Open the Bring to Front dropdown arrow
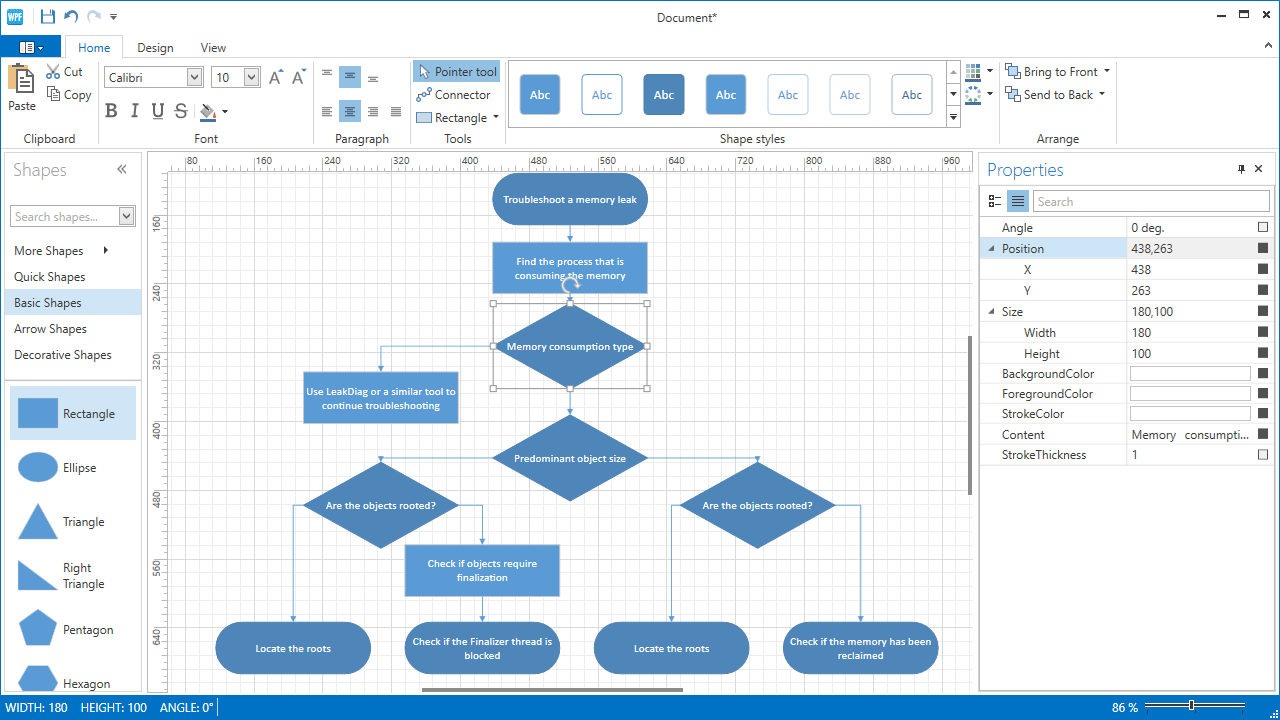The height and width of the screenshot is (720, 1280). point(1107,72)
